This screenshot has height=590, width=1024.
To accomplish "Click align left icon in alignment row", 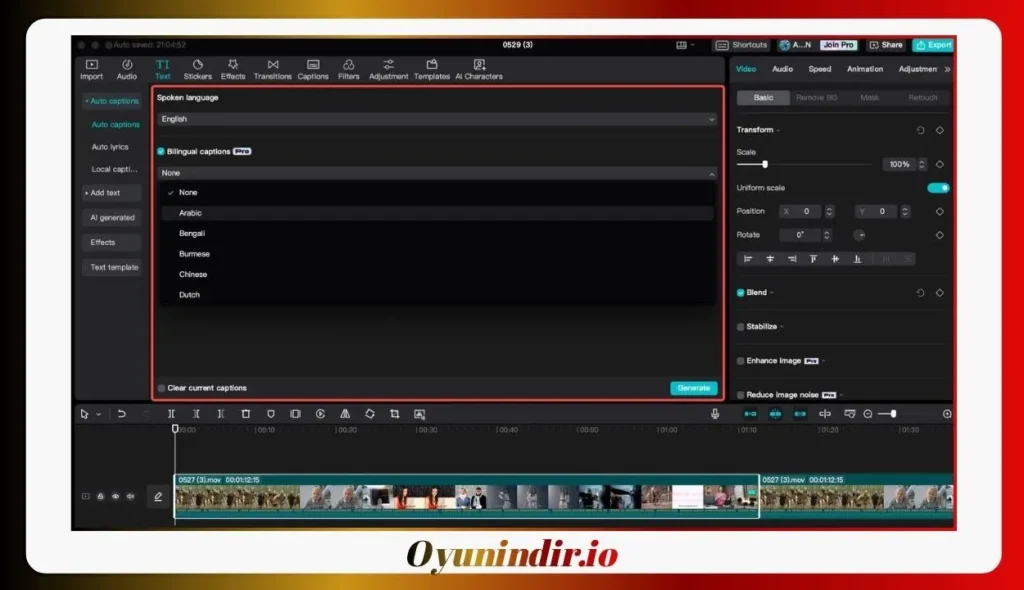I will point(748,259).
